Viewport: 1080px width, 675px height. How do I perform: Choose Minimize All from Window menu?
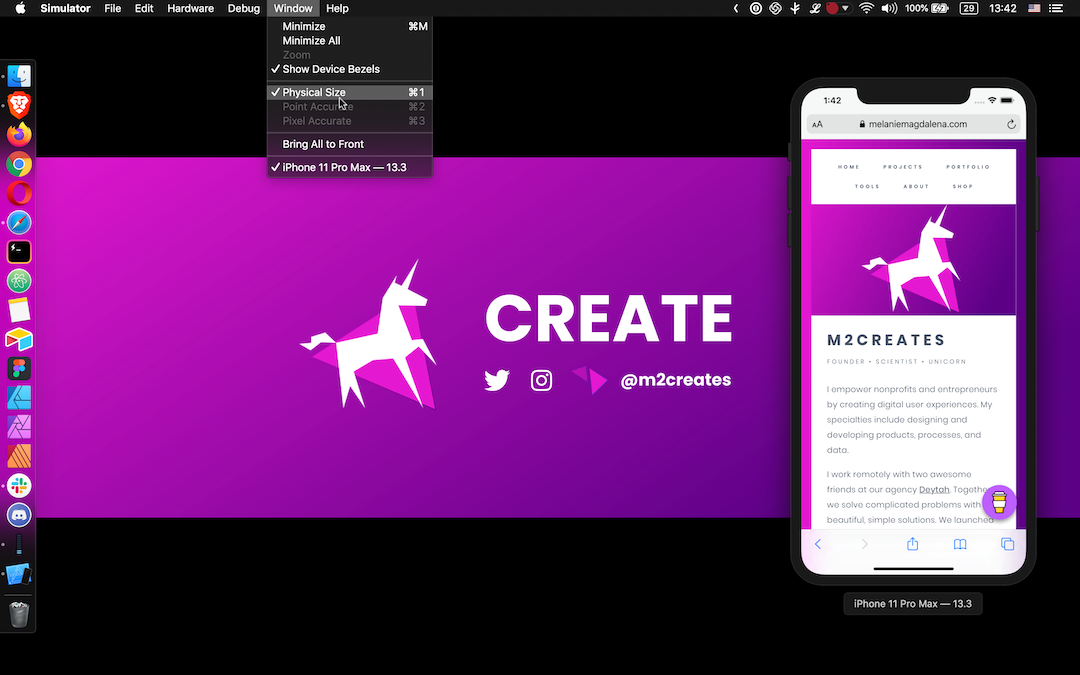tap(311, 41)
